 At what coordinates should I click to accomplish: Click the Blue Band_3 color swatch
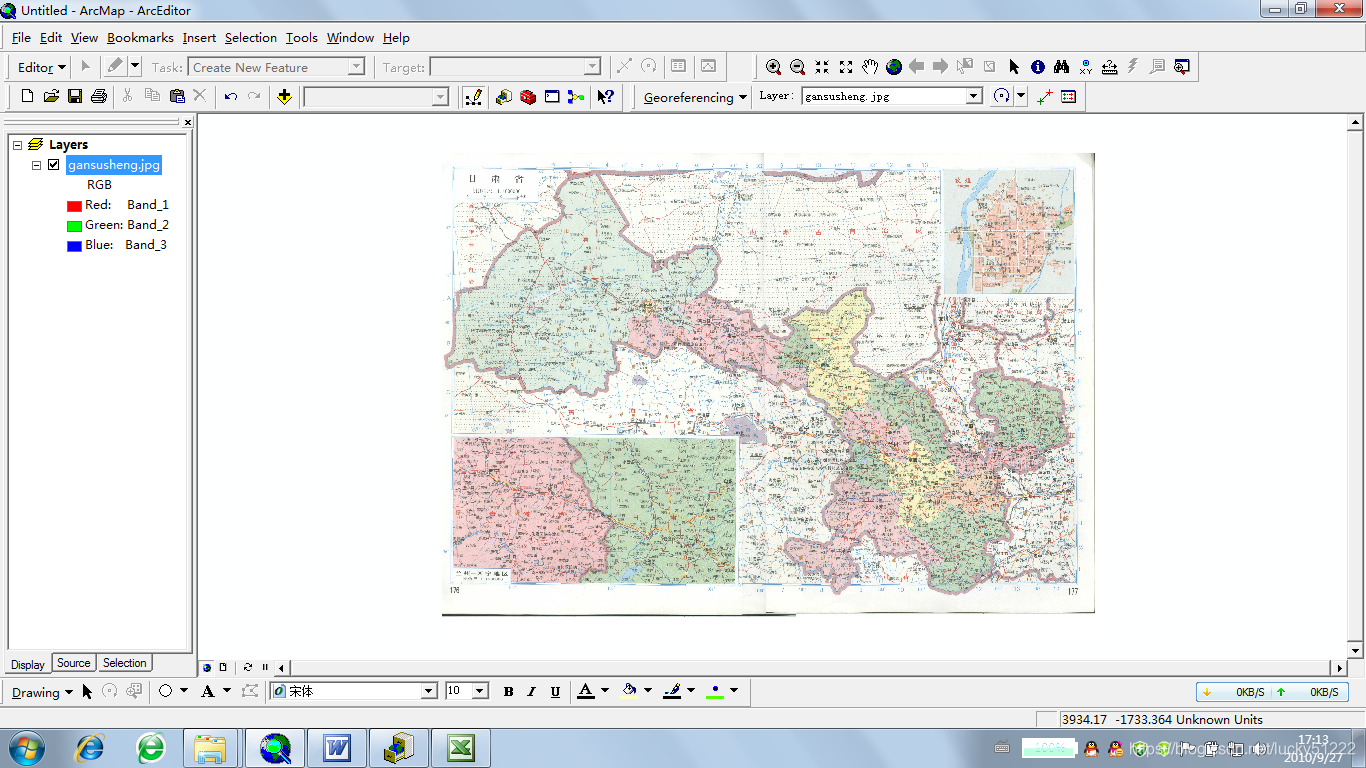coord(74,246)
